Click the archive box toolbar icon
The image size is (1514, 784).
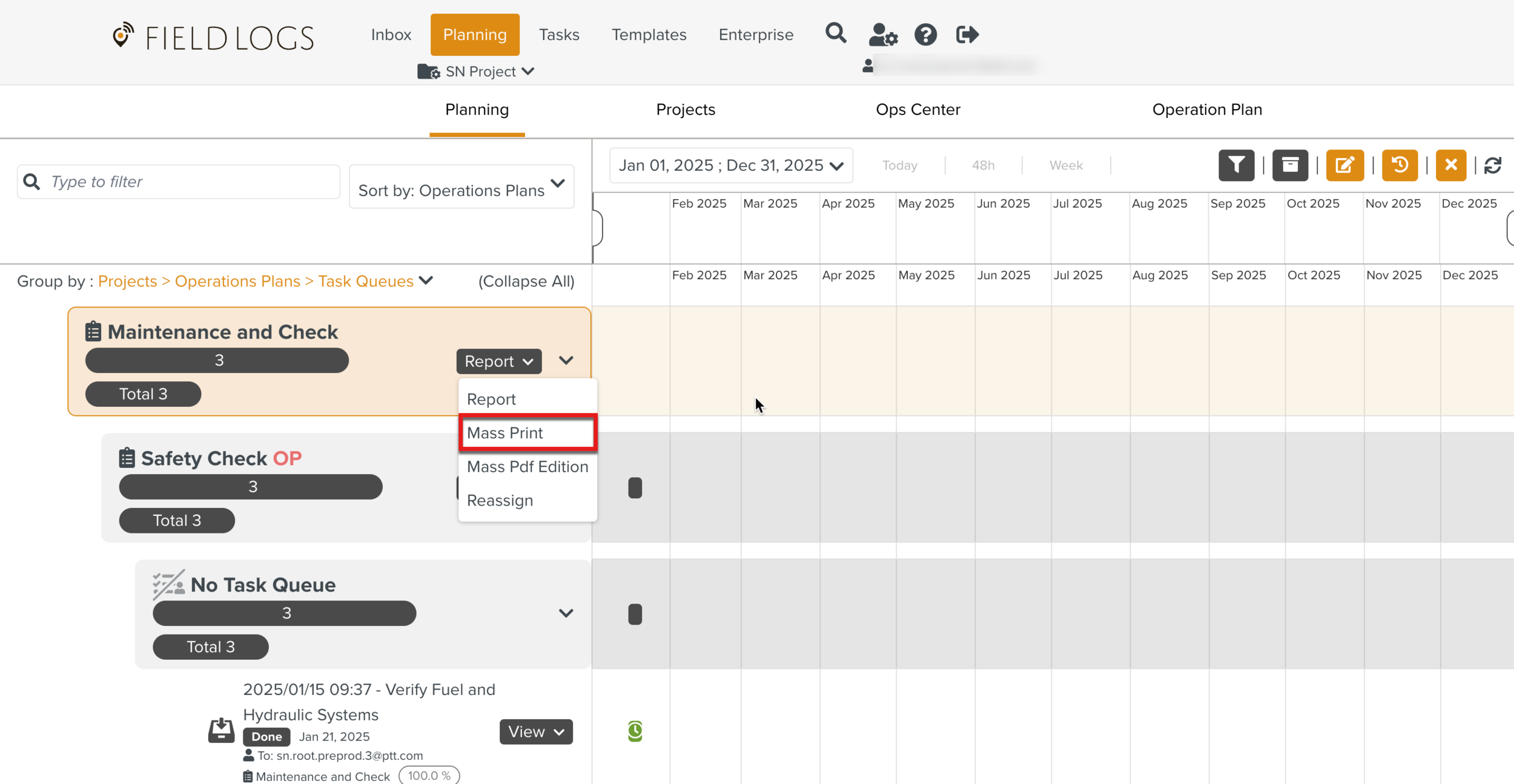[1290, 165]
